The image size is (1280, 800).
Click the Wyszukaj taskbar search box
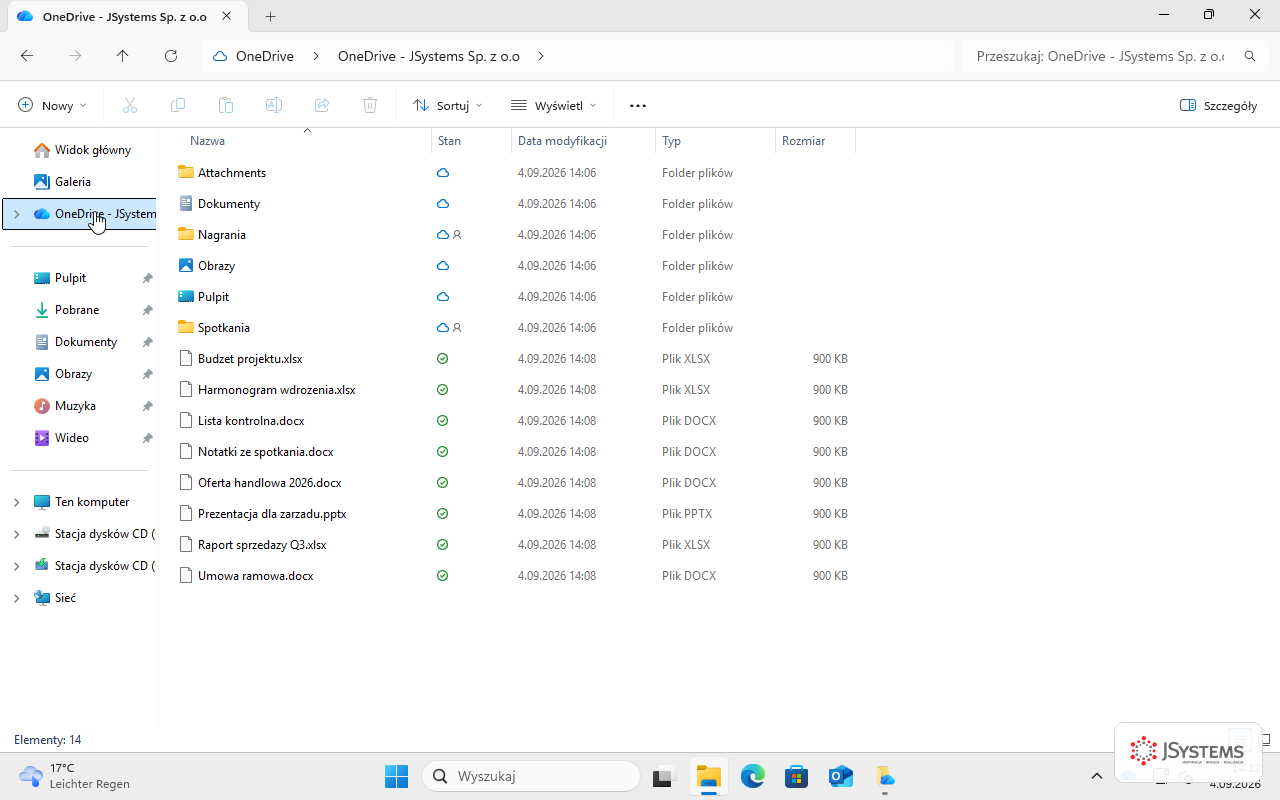pos(531,776)
